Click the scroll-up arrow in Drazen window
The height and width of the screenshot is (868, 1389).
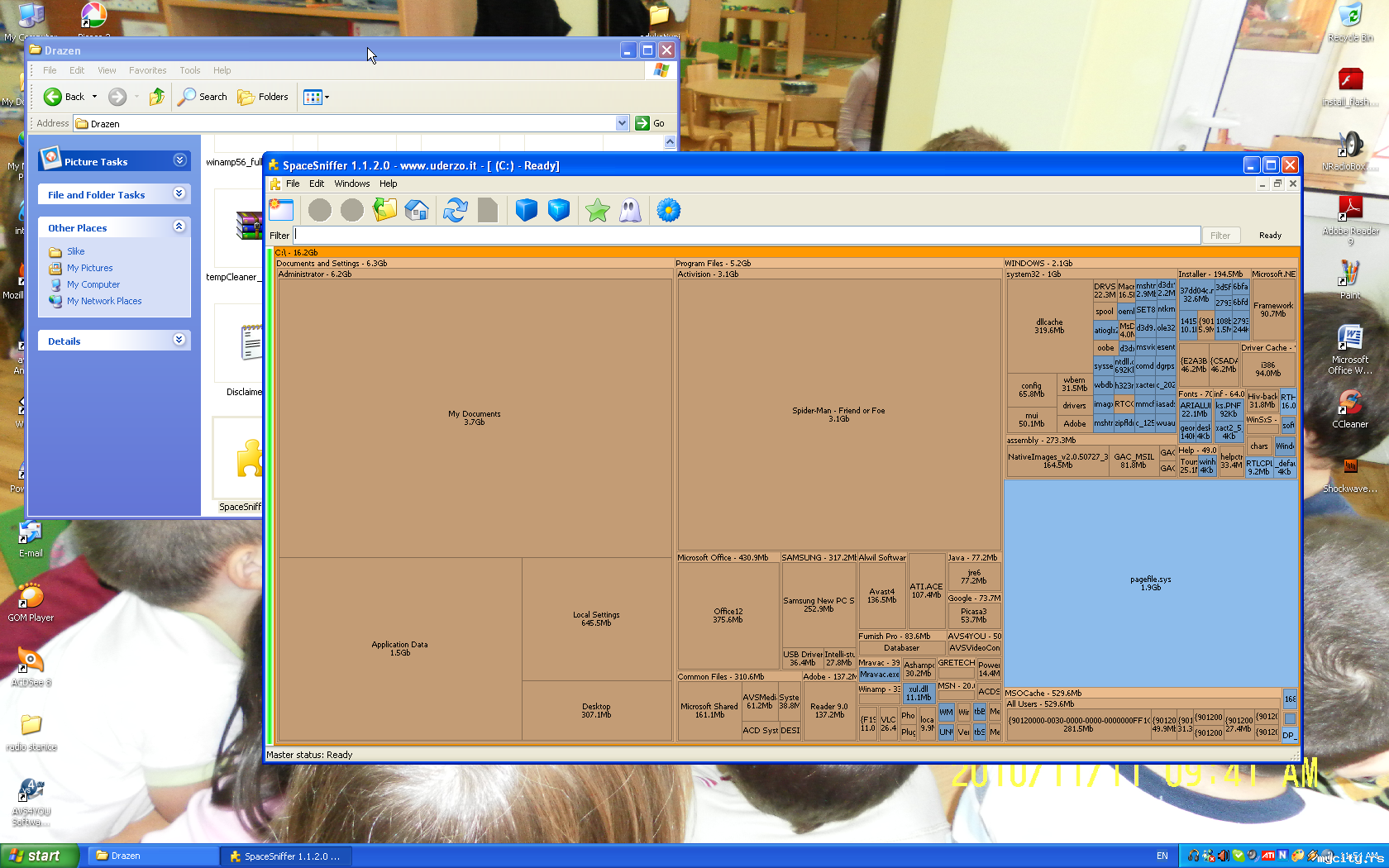pos(670,142)
